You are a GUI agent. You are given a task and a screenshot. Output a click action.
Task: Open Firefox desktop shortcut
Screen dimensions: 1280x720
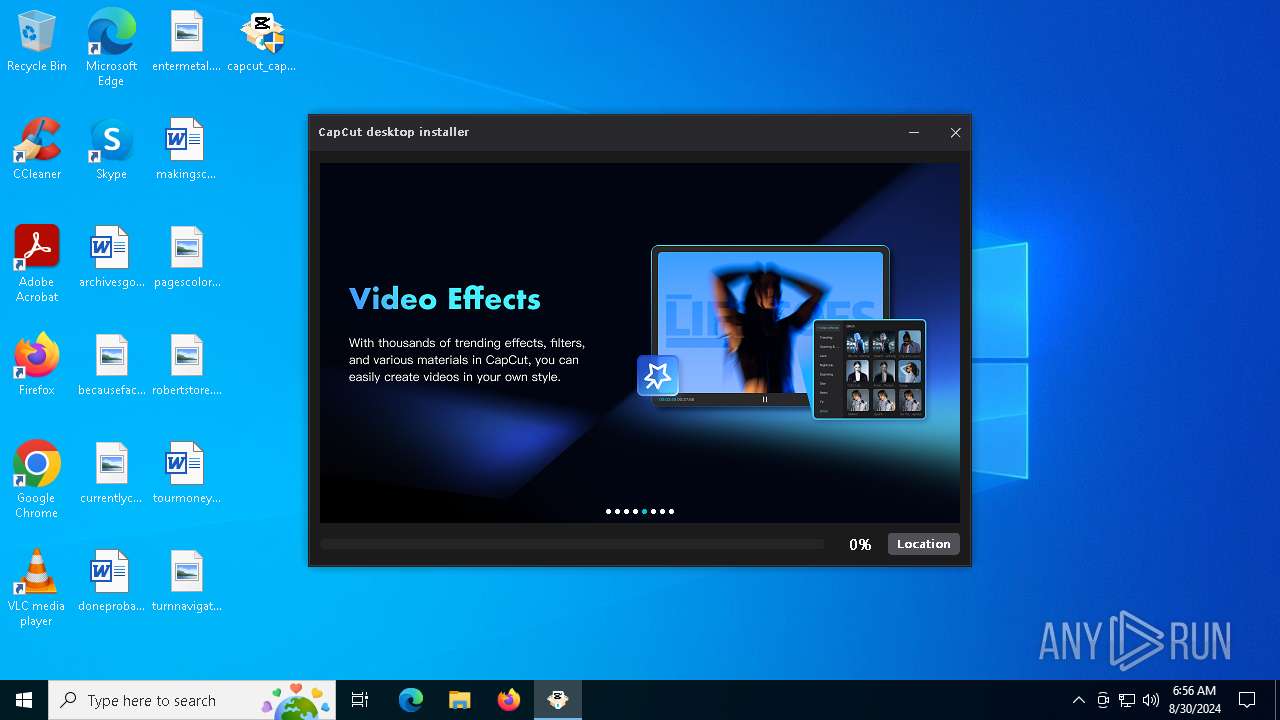(37, 365)
